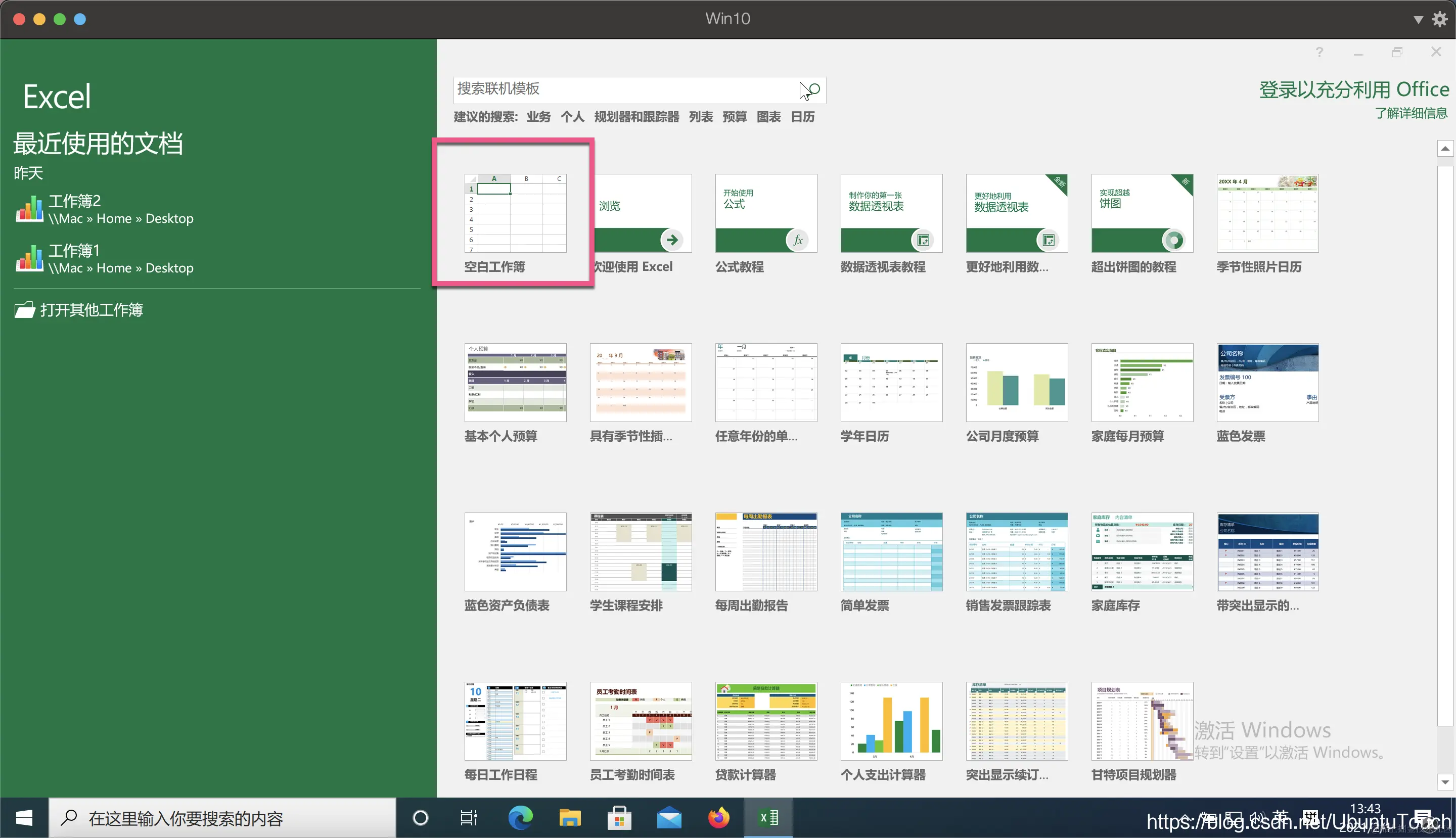Open the Mail app in taskbar
The image size is (1456, 838).
tap(669, 818)
